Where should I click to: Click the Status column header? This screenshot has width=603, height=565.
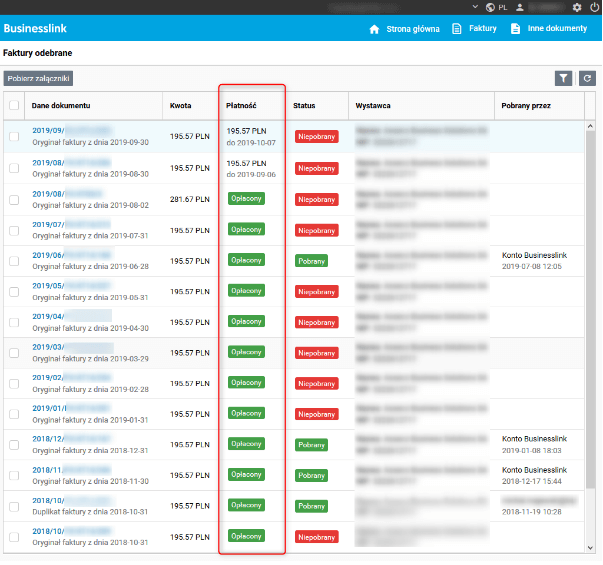tap(304, 105)
